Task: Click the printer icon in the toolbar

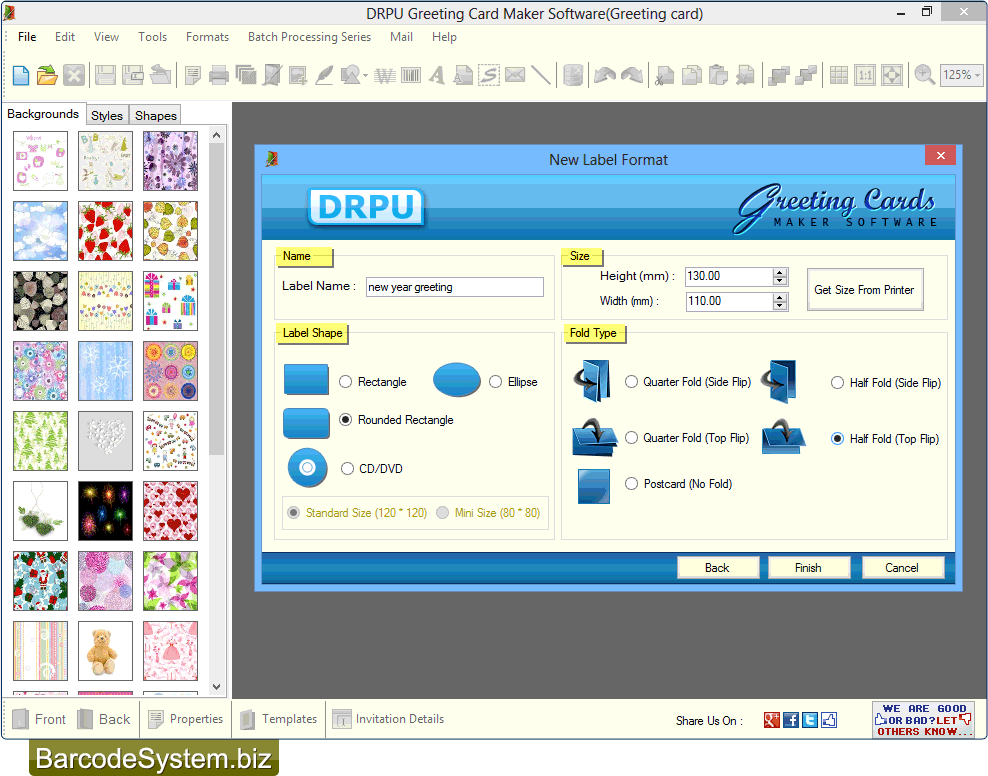Action: pyautogui.click(x=219, y=76)
